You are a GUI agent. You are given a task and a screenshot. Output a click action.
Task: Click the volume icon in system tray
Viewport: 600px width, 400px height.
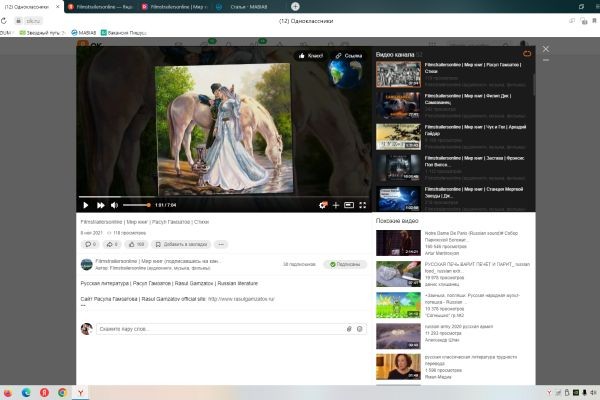click(593, 393)
